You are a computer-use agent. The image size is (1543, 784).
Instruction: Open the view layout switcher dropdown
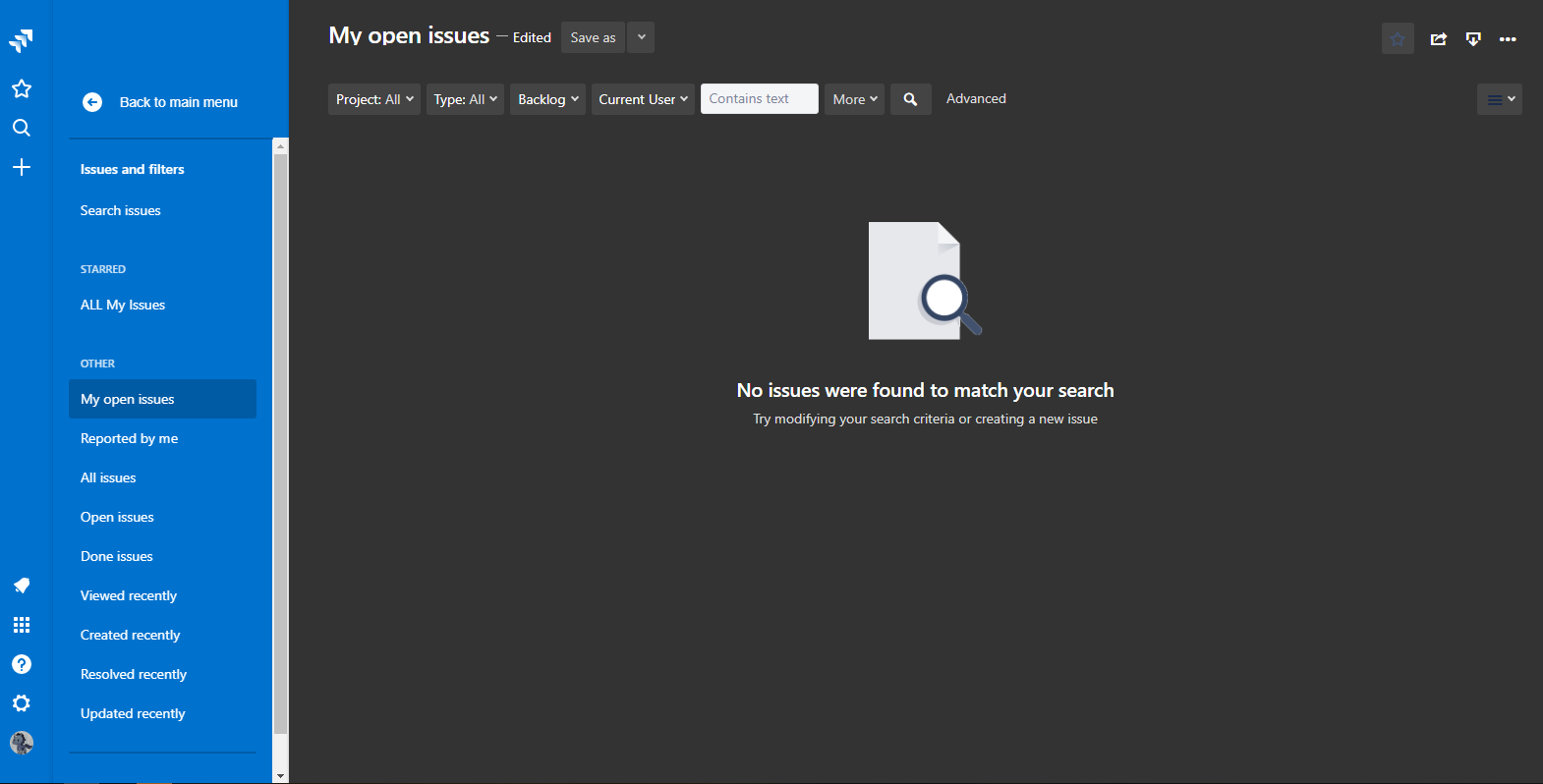(x=1500, y=99)
